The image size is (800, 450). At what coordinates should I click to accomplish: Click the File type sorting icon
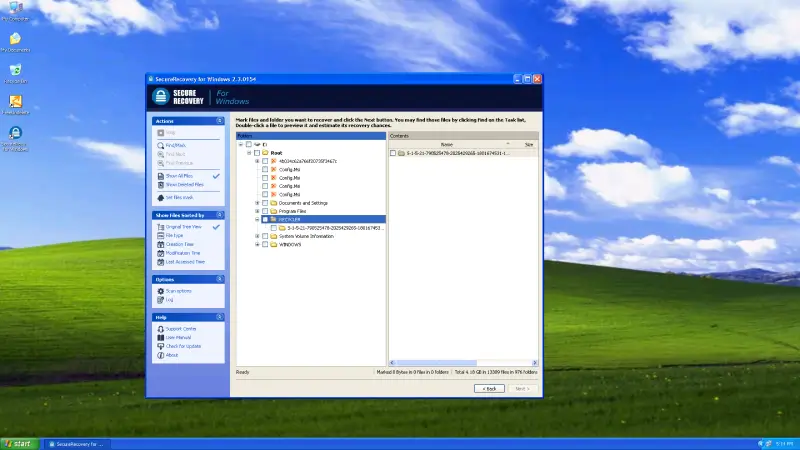click(x=161, y=236)
